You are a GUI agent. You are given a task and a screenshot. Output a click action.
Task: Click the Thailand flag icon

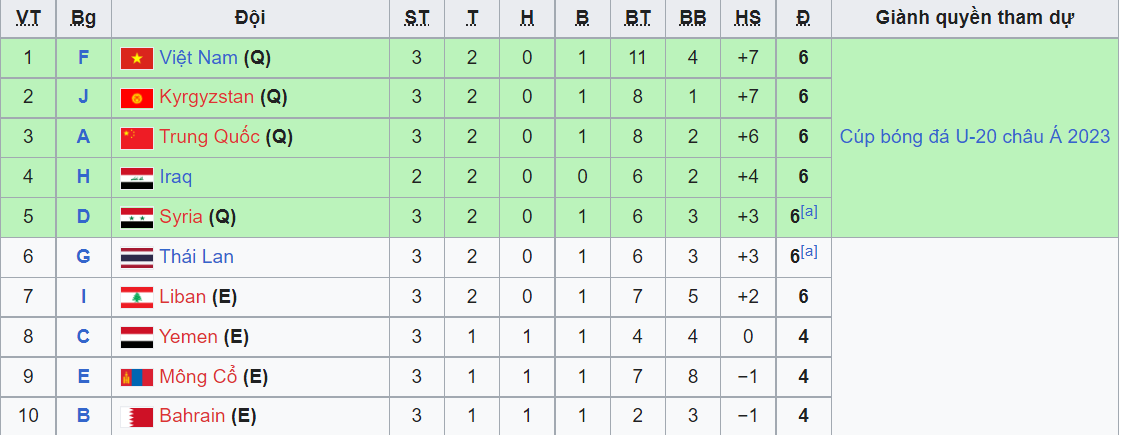137,258
